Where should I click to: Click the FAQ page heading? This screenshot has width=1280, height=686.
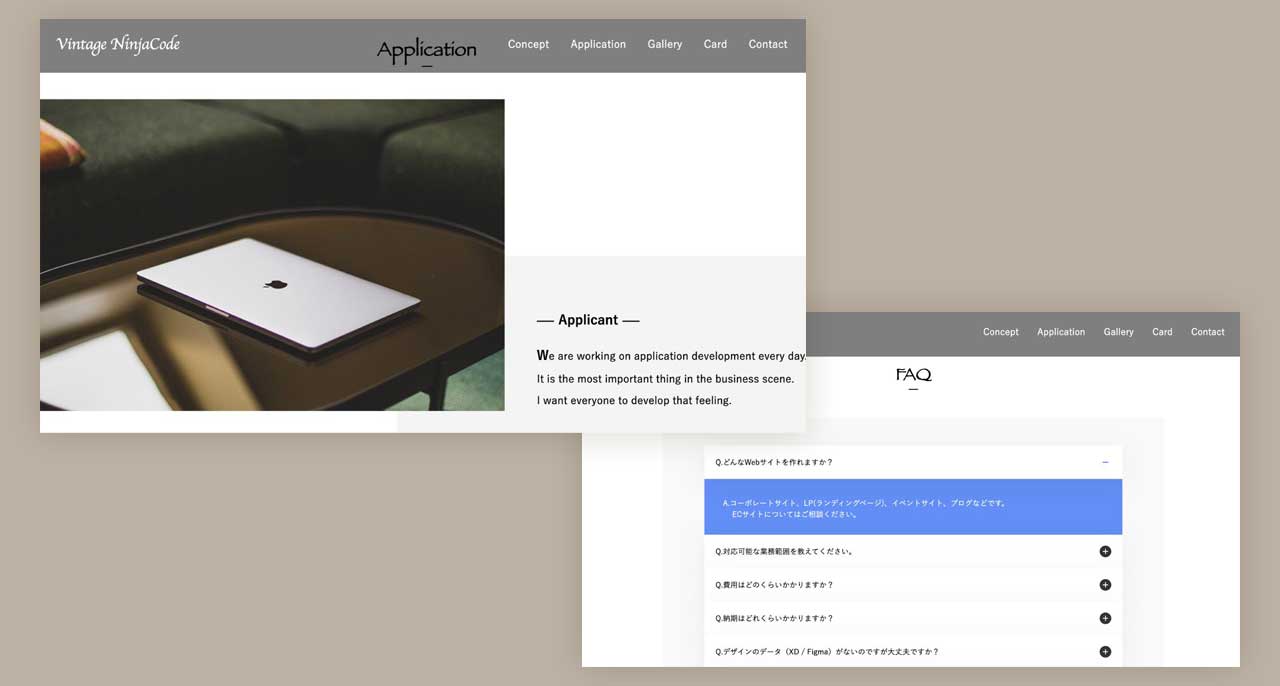point(913,375)
